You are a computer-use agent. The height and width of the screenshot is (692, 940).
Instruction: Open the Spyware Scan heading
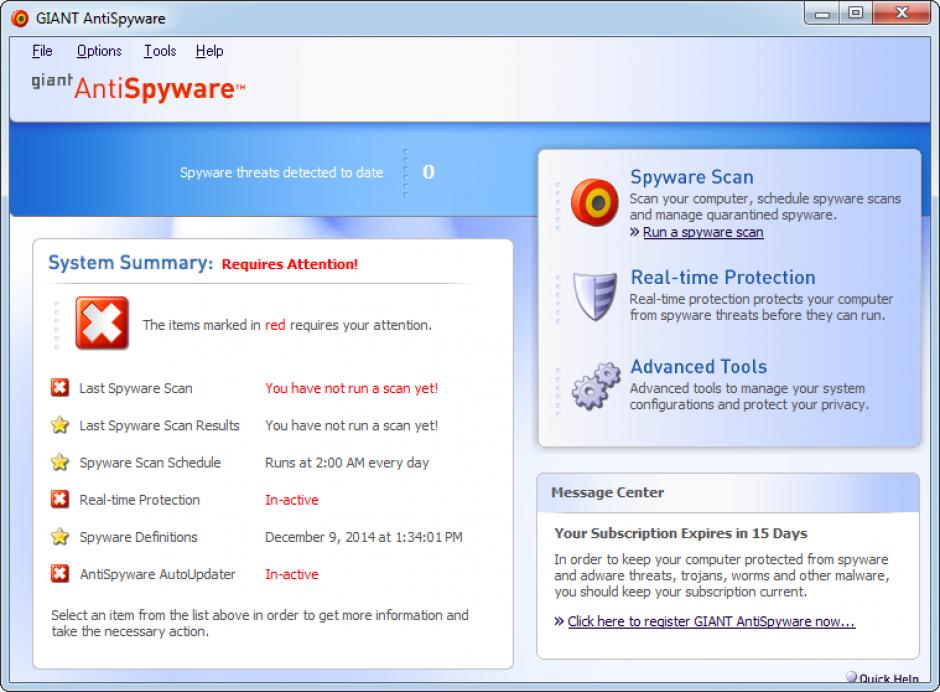(691, 177)
